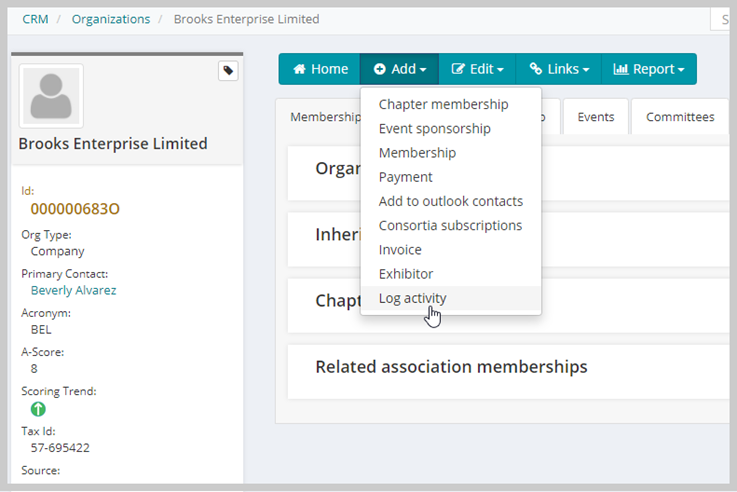737x492 pixels.
Task: Select Chapter membership from Add menu
Action: click(x=451, y=104)
